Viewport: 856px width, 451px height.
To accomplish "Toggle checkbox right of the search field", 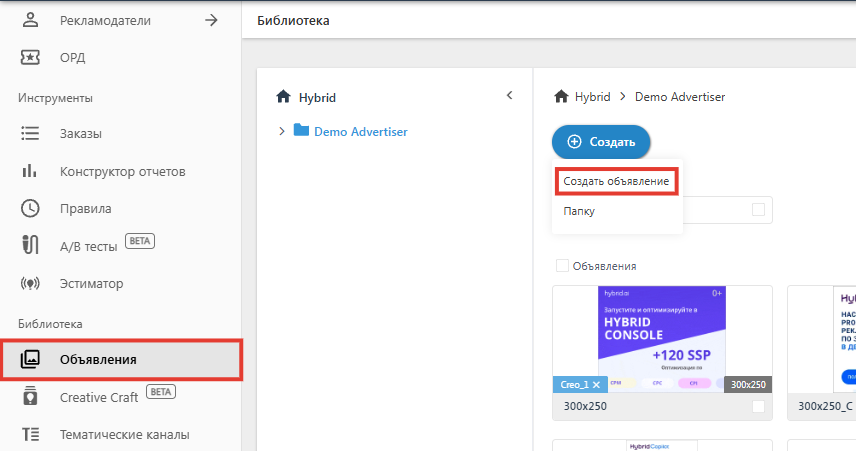I will coord(758,210).
